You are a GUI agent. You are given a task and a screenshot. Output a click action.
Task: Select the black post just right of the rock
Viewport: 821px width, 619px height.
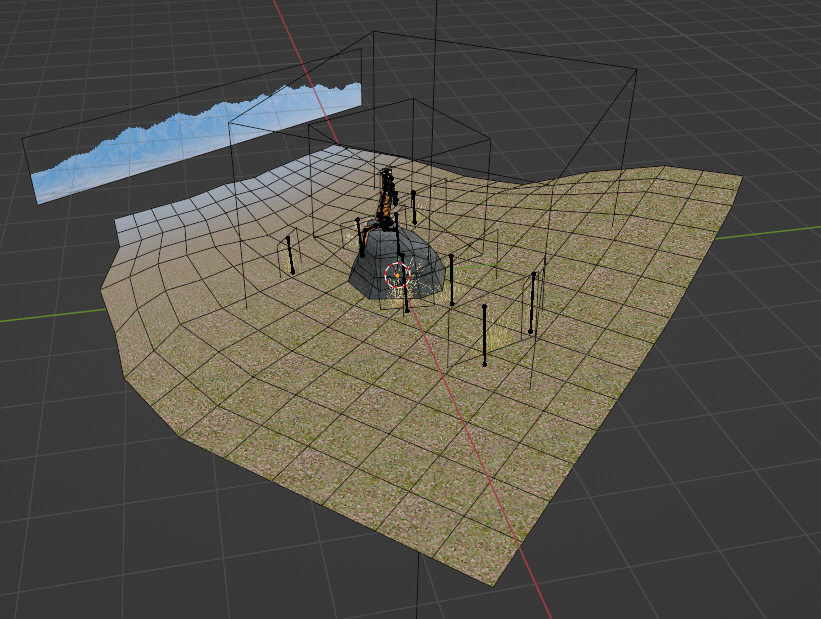click(x=452, y=280)
